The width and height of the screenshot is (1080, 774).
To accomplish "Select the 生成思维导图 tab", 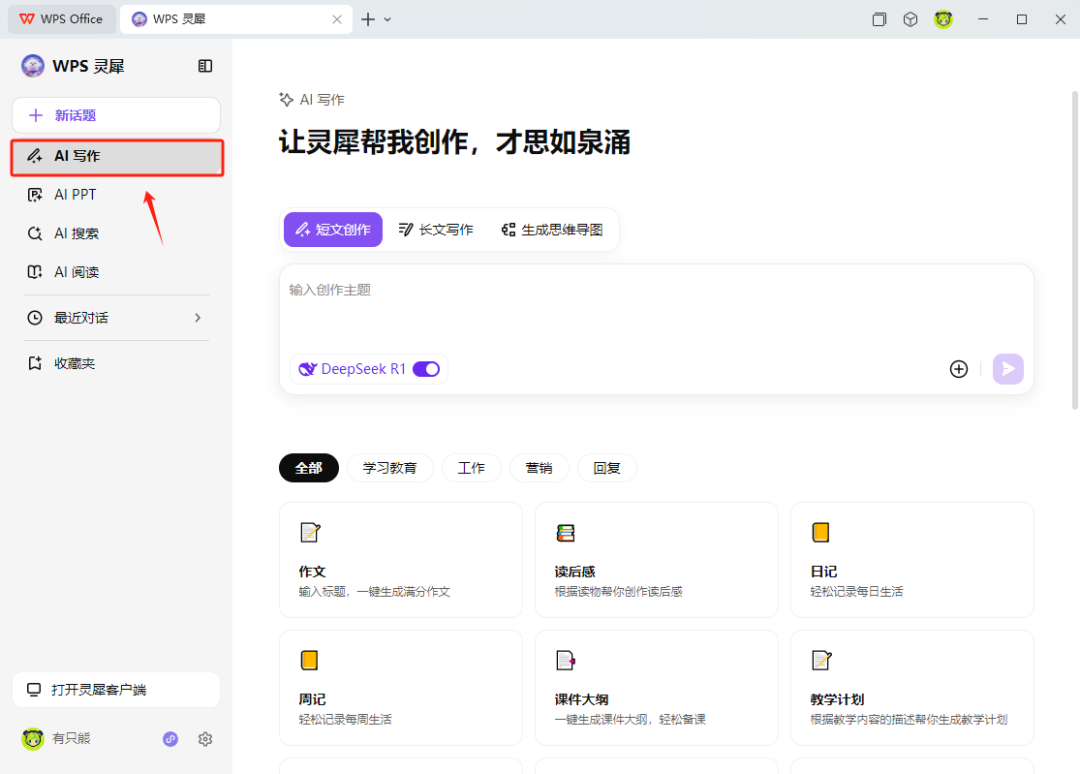I will [x=552, y=229].
